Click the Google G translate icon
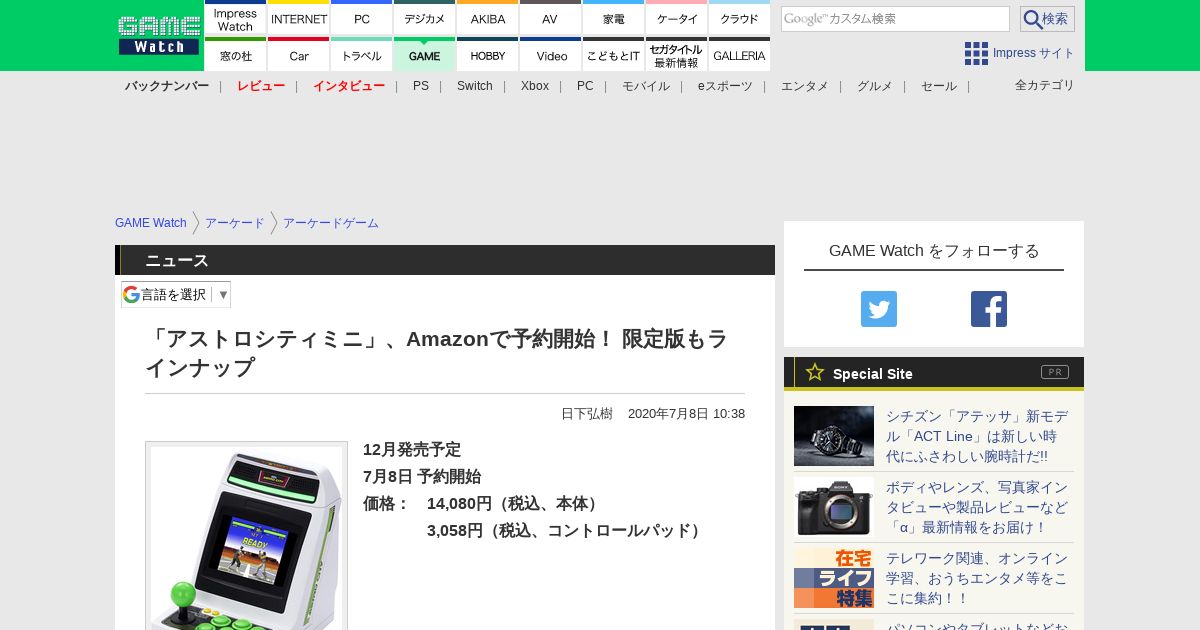The width and height of the screenshot is (1200, 630). 131,294
